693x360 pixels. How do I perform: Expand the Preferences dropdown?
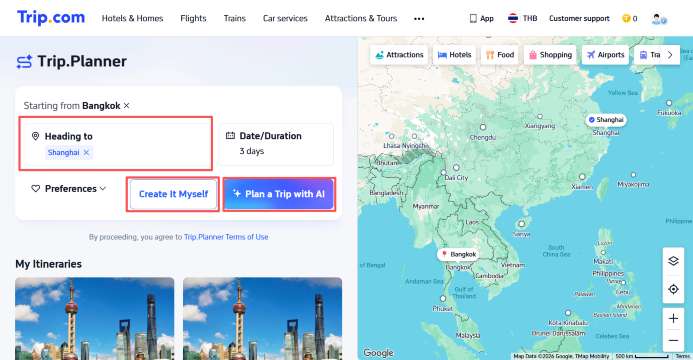click(x=69, y=189)
